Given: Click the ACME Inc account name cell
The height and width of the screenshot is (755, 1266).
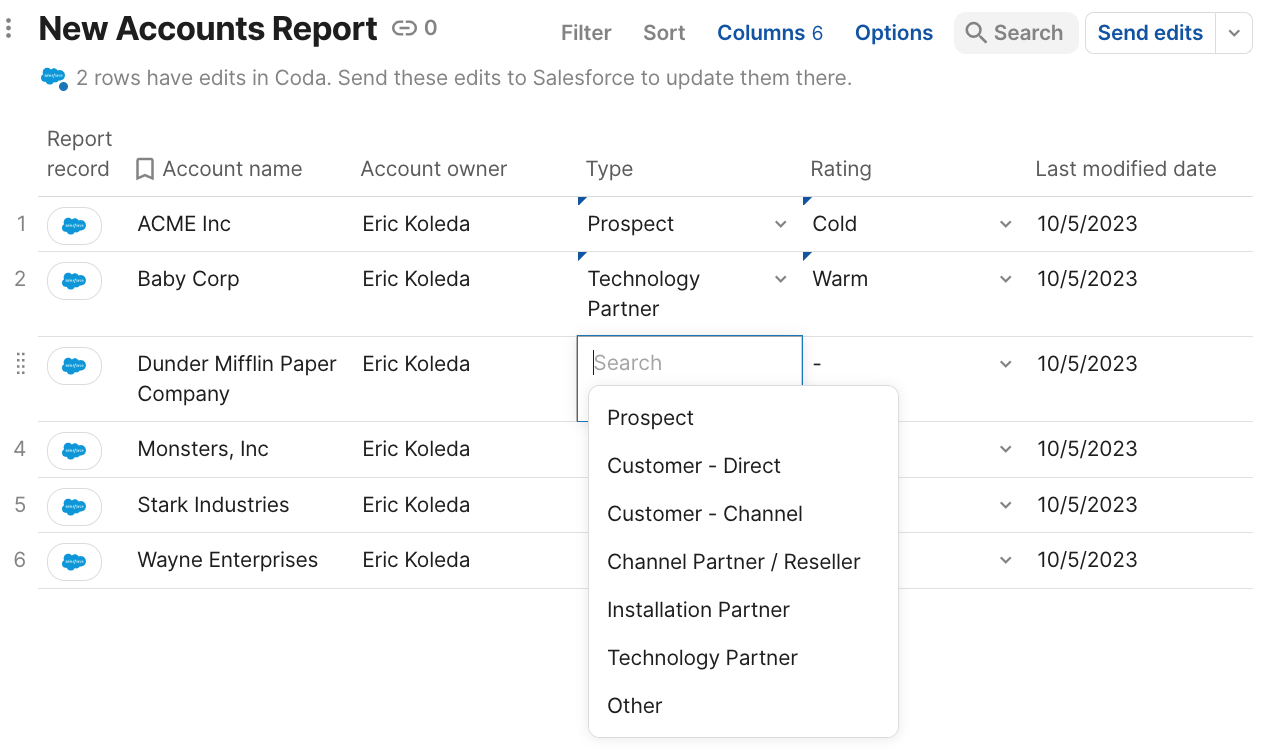Looking at the screenshot, I should [184, 224].
